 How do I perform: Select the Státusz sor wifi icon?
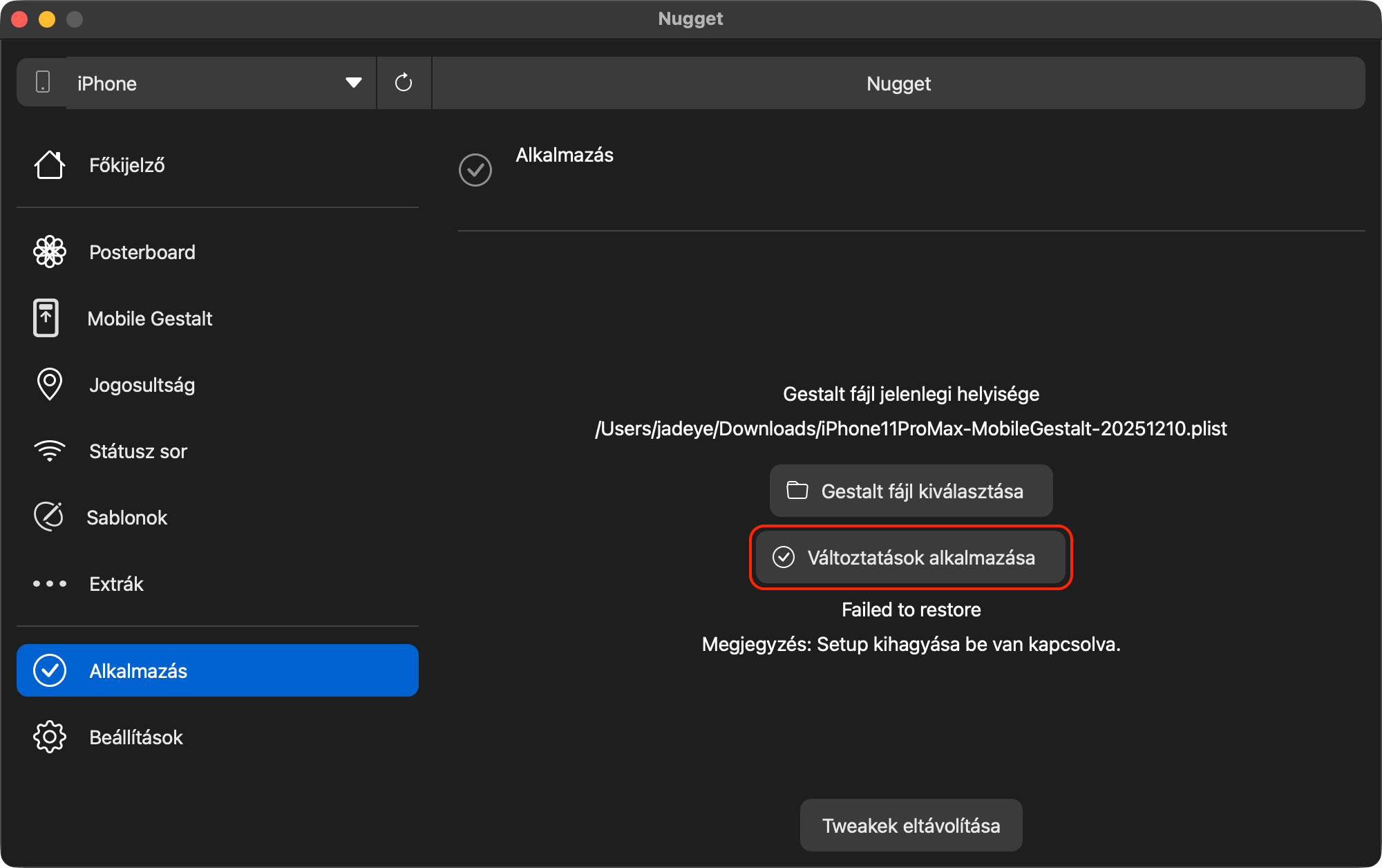click(x=50, y=451)
